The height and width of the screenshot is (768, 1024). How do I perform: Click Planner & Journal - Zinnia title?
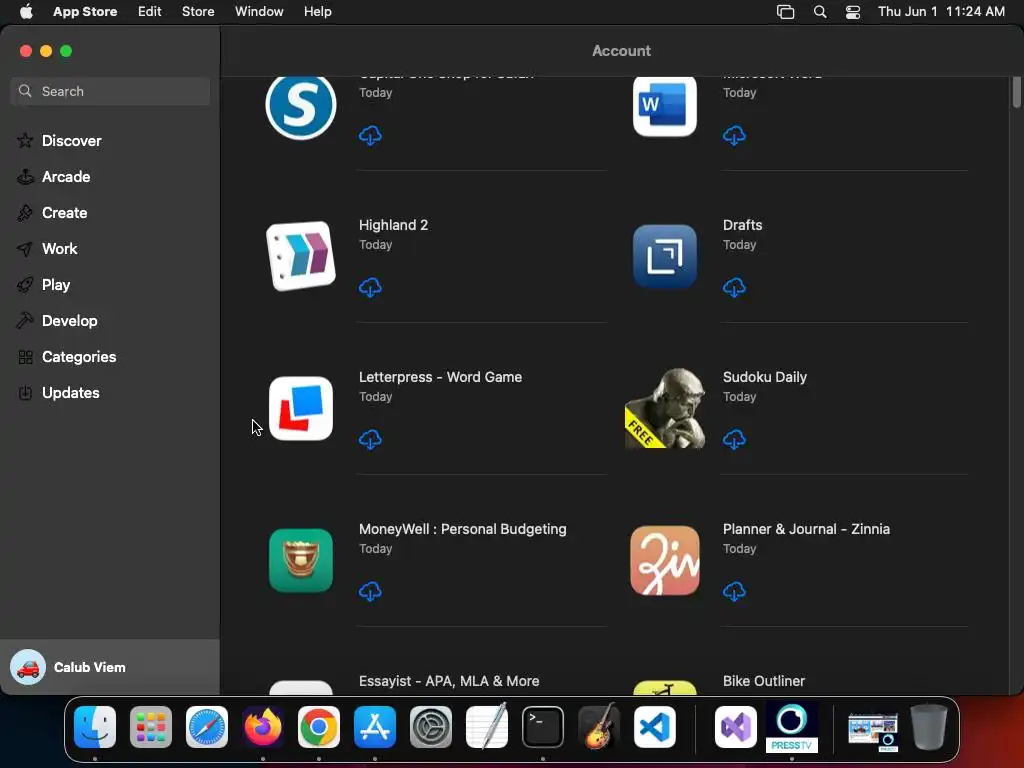coord(806,529)
